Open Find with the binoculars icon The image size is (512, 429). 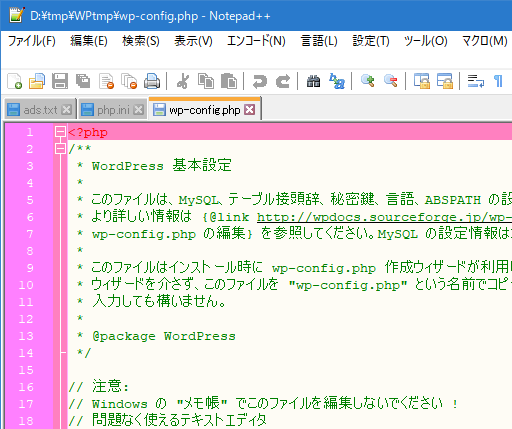coord(313,81)
